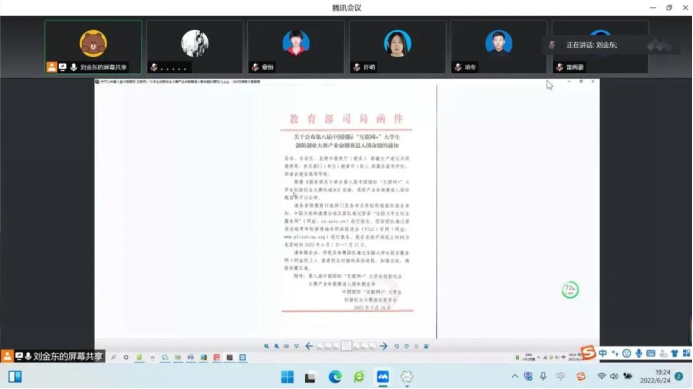Zoom in using the first magnifier icon
Viewport: 693px width, 389px height.
point(267,346)
